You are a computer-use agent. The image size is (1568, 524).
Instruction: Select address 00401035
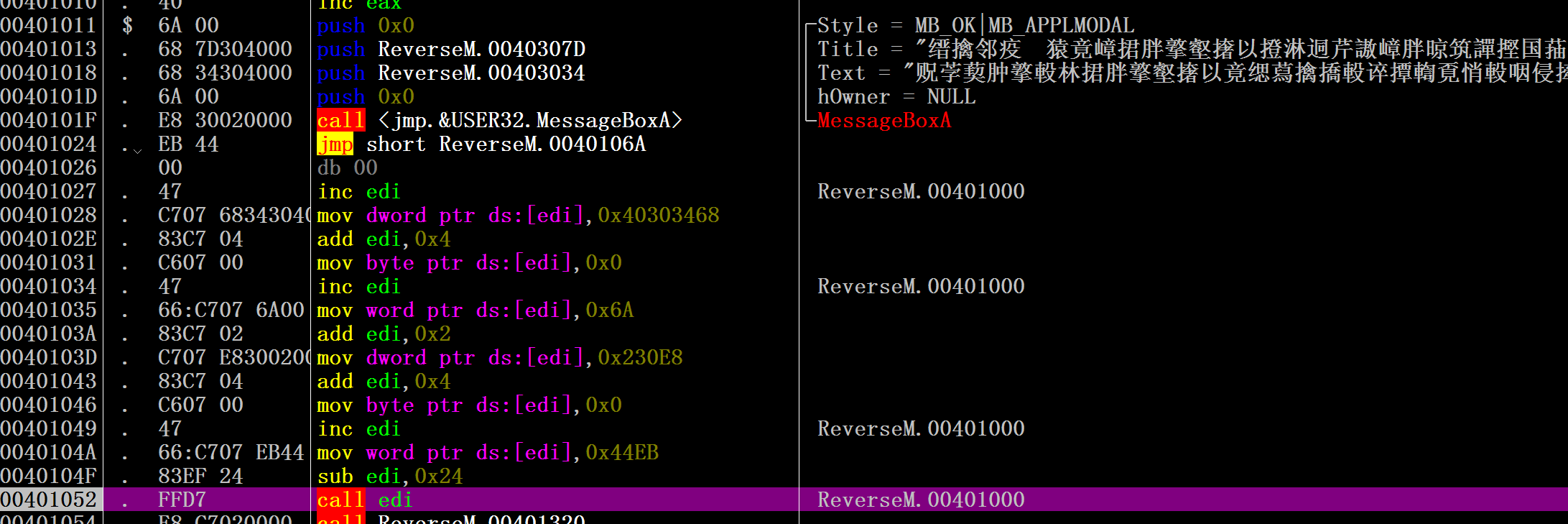(49, 311)
